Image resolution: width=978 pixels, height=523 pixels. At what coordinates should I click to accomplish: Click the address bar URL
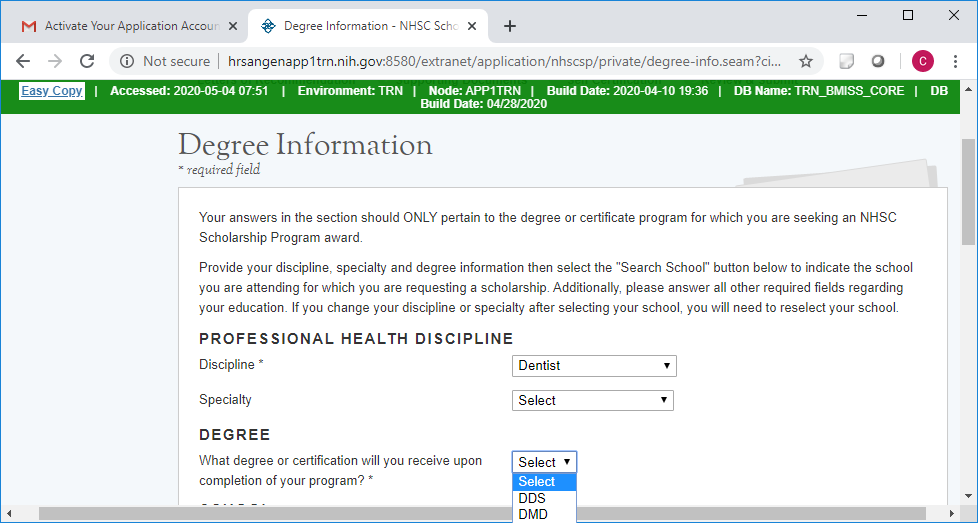[x=504, y=61]
